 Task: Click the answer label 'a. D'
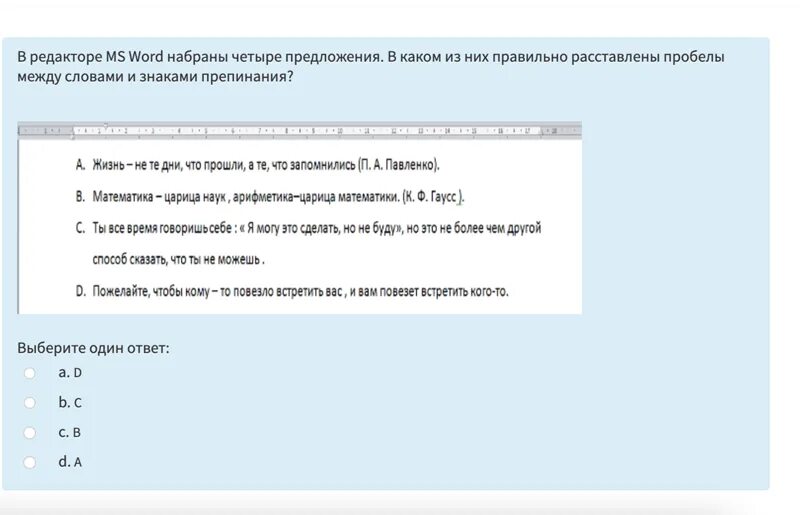[x=70, y=373]
